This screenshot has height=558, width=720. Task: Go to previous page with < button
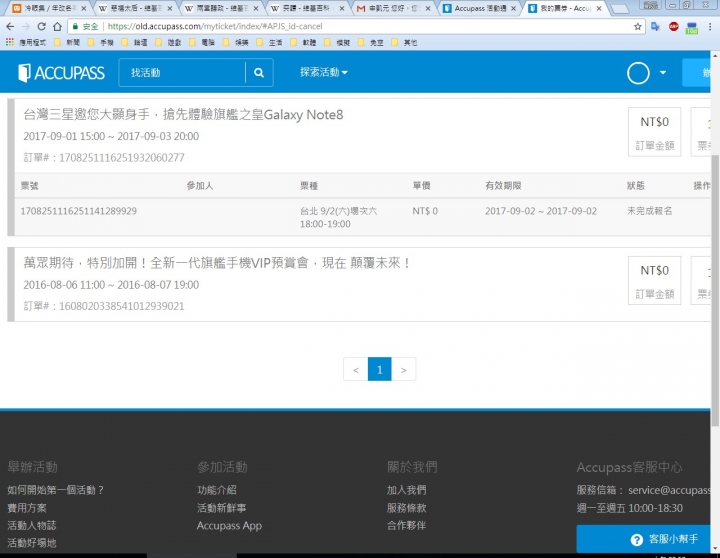pyautogui.click(x=355, y=369)
